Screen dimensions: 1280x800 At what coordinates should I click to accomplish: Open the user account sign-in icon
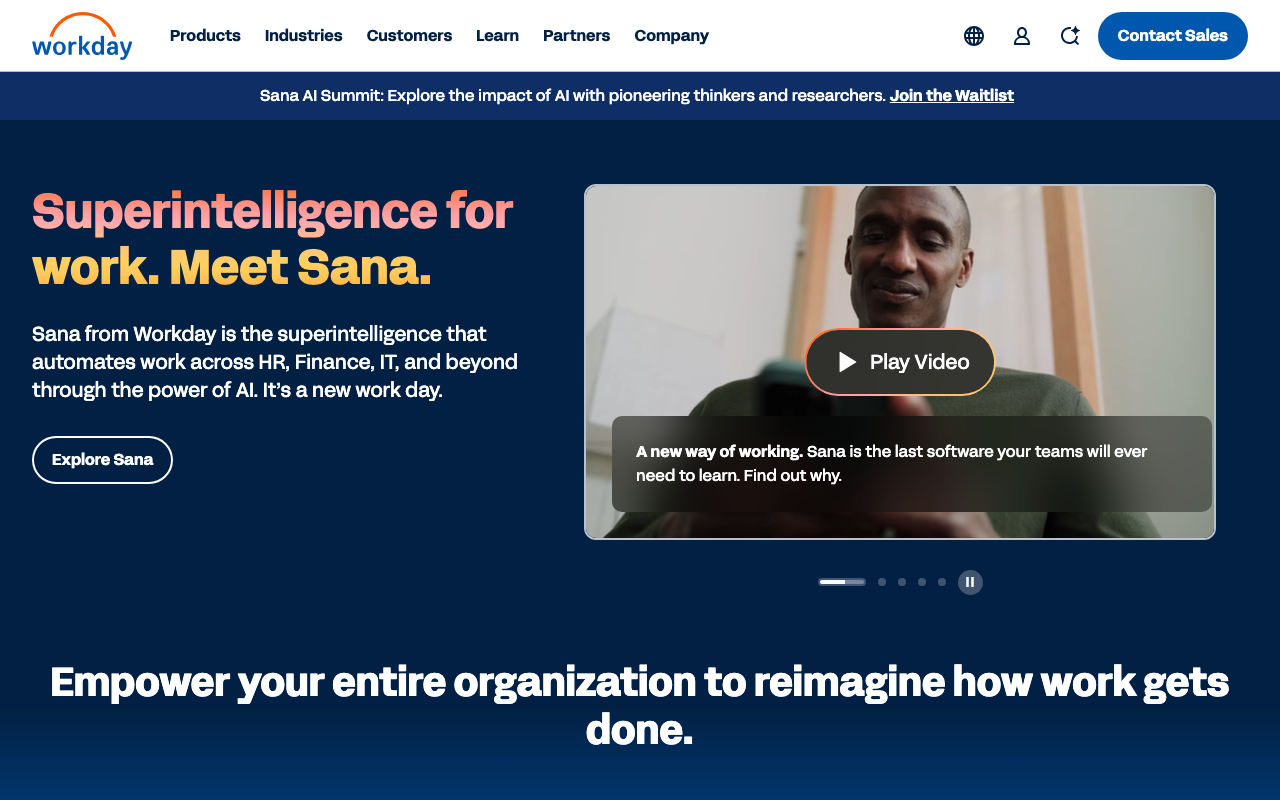click(1022, 36)
